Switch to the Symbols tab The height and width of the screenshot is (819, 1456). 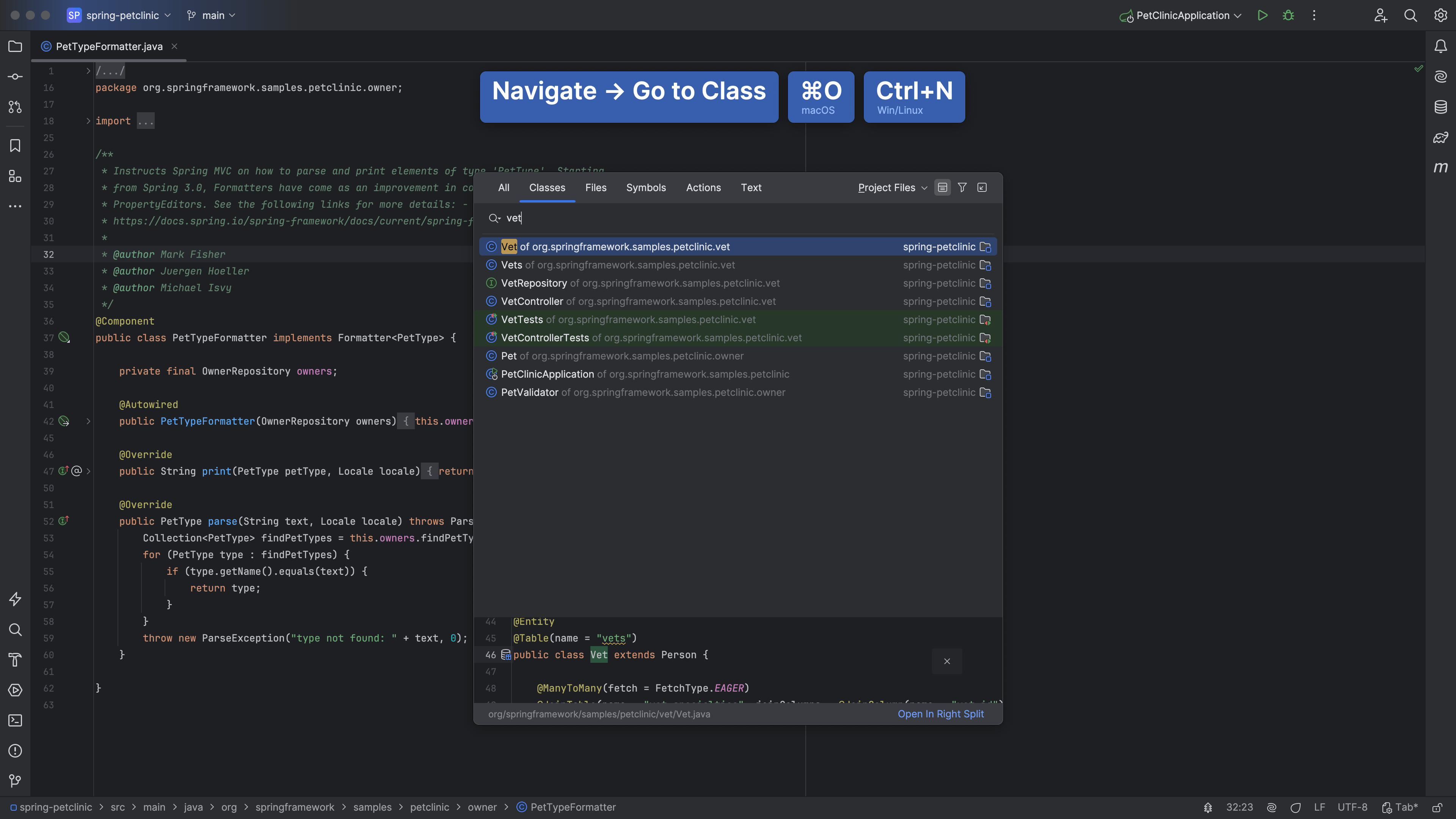click(645, 188)
